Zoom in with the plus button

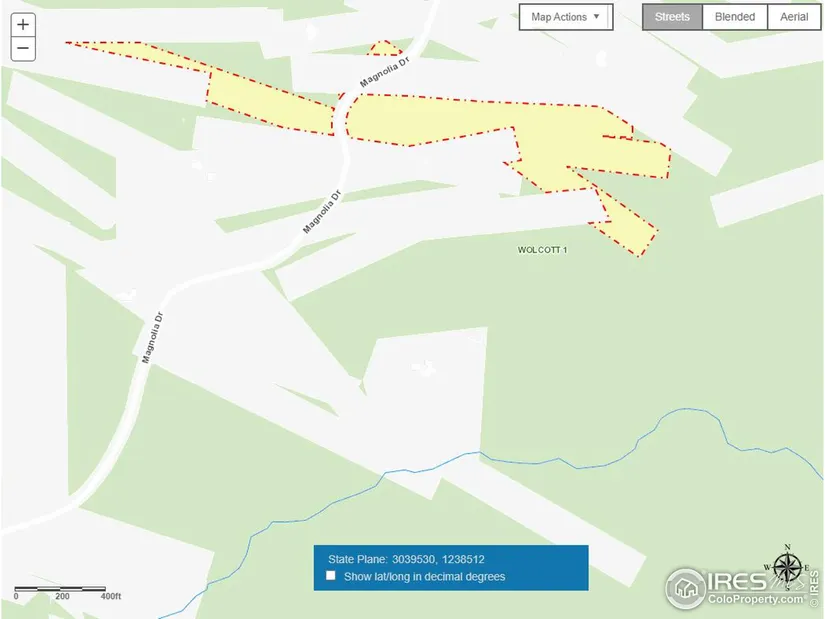tap(23, 25)
